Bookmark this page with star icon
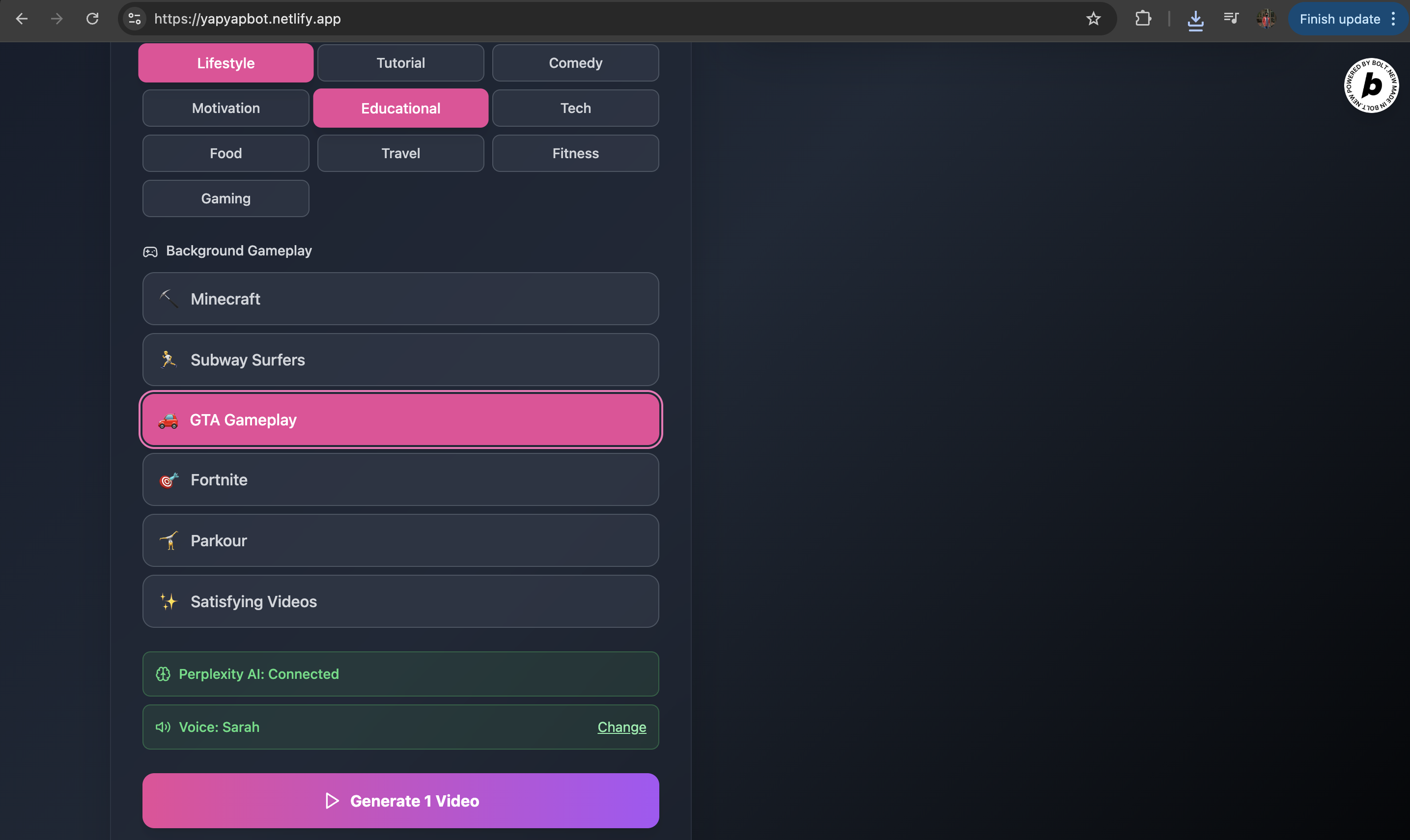Image resolution: width=1410 pixels, height=840 pixels. tap(1093, 19)
